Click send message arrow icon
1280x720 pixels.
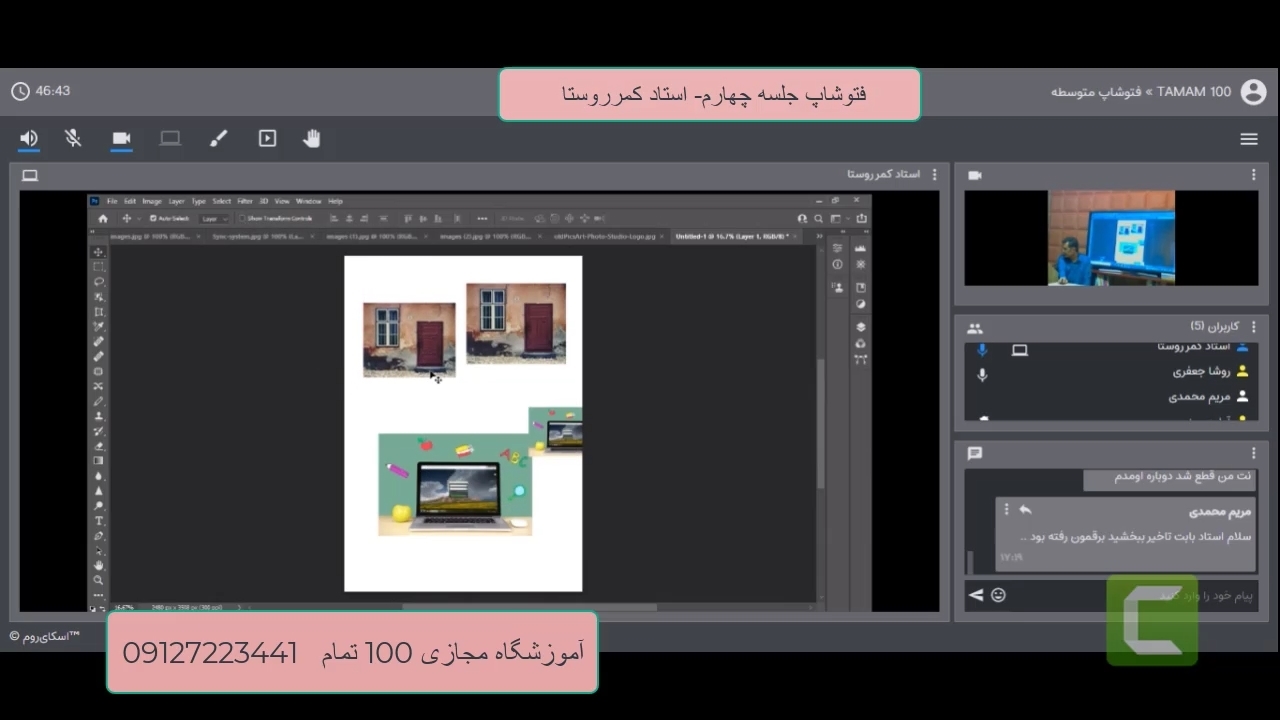coord(976,596)
